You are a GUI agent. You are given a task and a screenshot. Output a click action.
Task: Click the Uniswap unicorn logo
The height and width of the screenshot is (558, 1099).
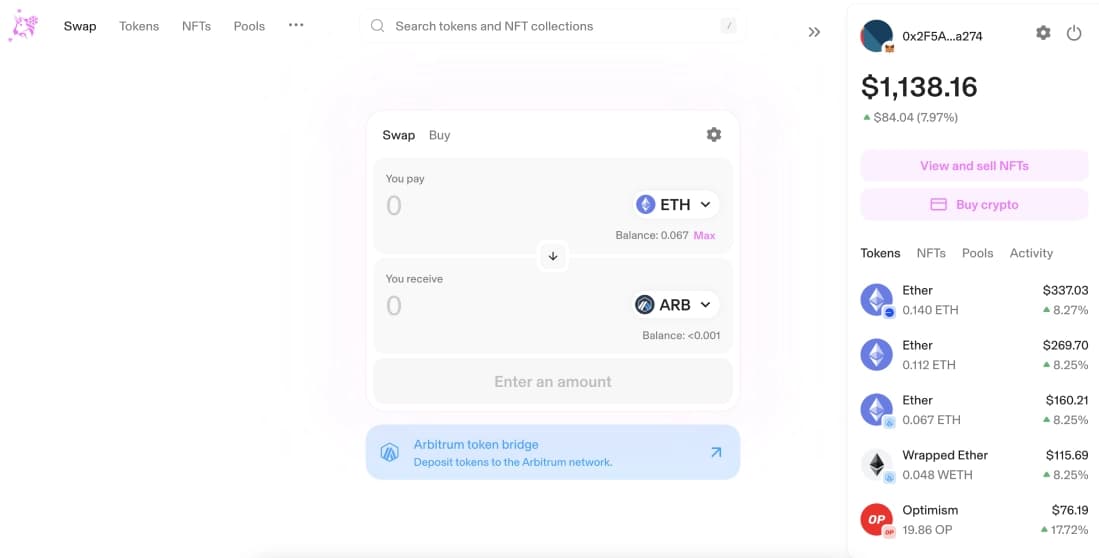(23, 26)
